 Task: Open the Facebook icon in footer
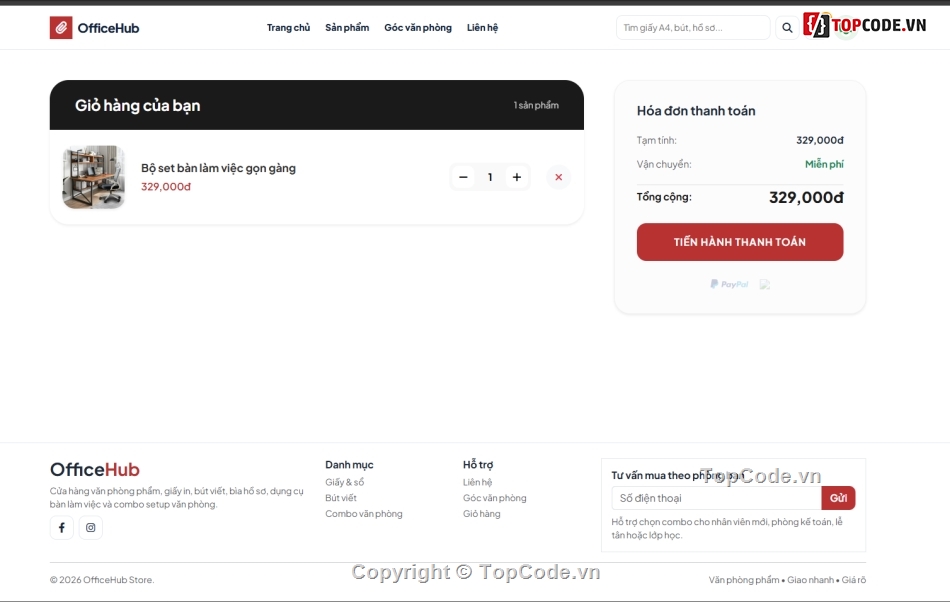tap(62, 528)
